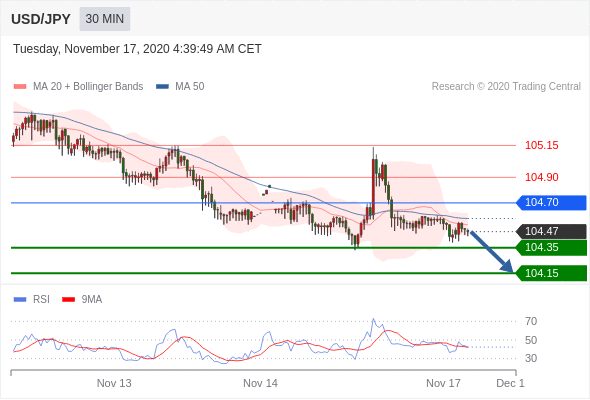Click the Nov 14 date axis label
The width and height of the screenshot is (590, 400).
pos(260,383)
